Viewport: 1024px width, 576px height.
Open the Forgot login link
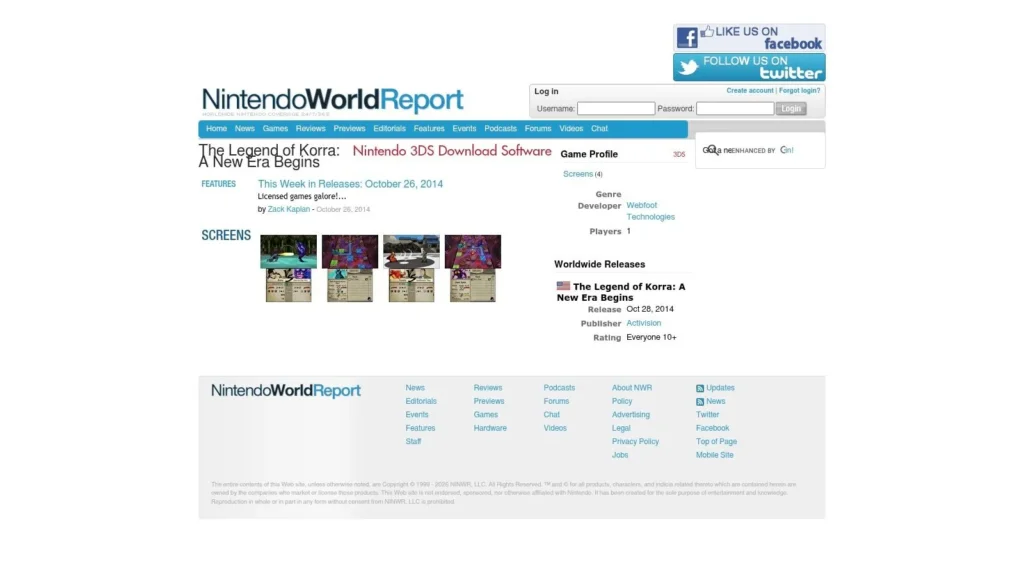pyautogui.click(x=799, y=91)
